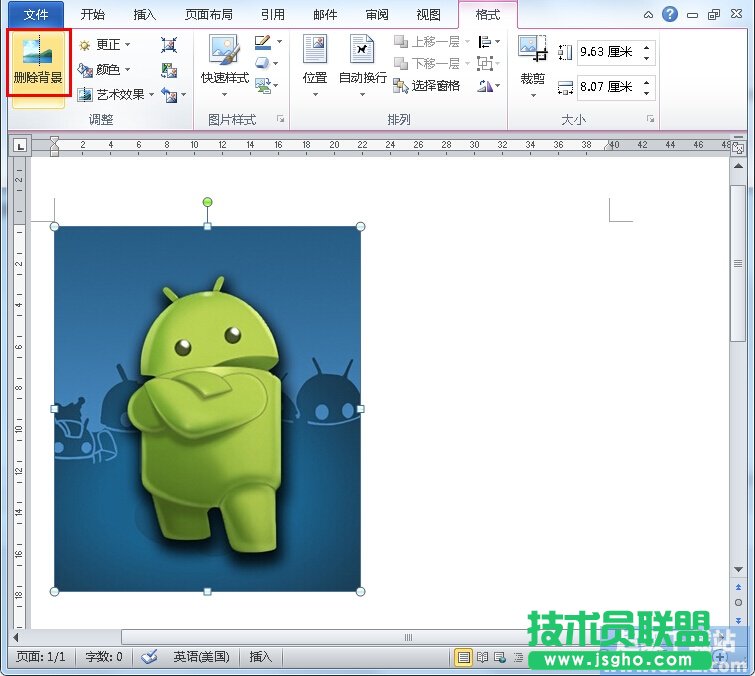The width and height of the screenshot is (755, 676).
Task: Open the Word Help question mark icon
Action: click(669, 14)
